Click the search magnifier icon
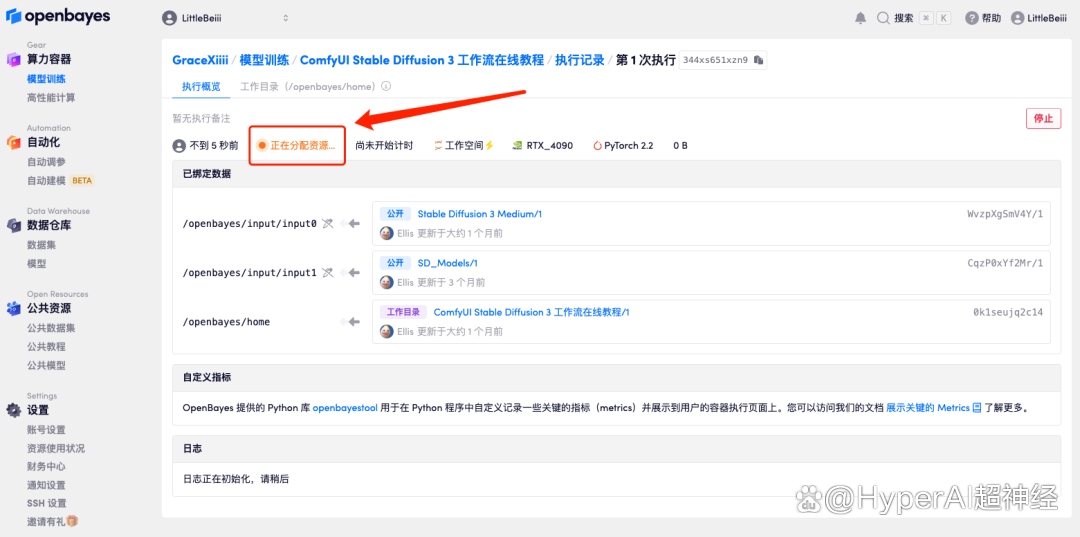The width and height of the screenshot is (1080, 537). 883,19
